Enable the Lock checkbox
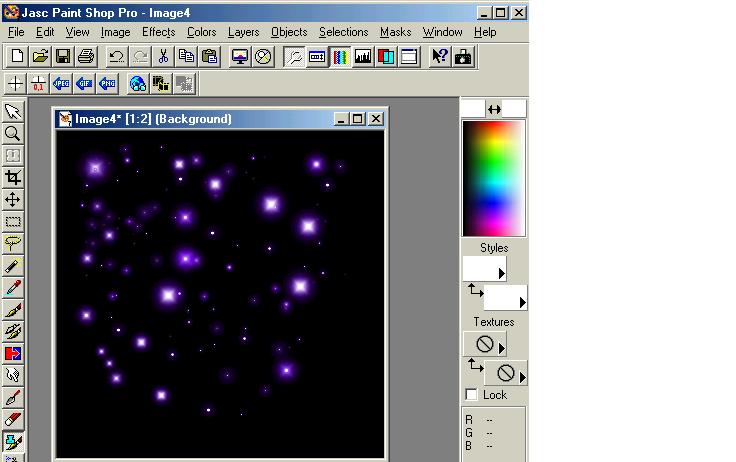 coord(471,394)
